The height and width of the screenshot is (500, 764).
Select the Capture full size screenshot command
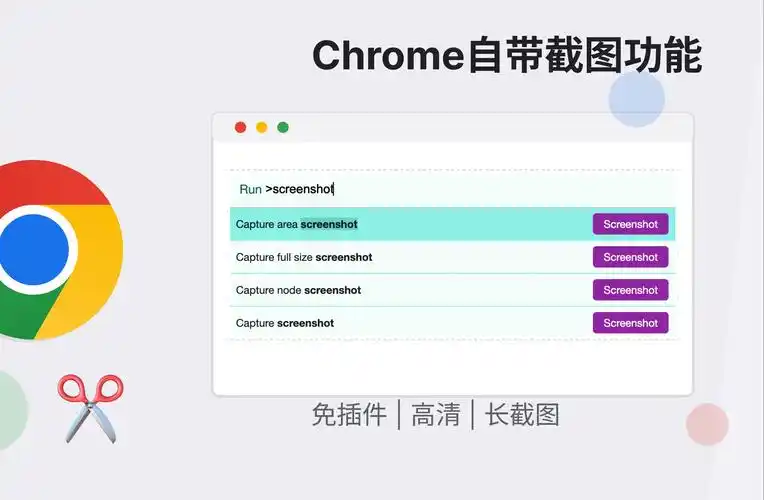coord(304,257)
